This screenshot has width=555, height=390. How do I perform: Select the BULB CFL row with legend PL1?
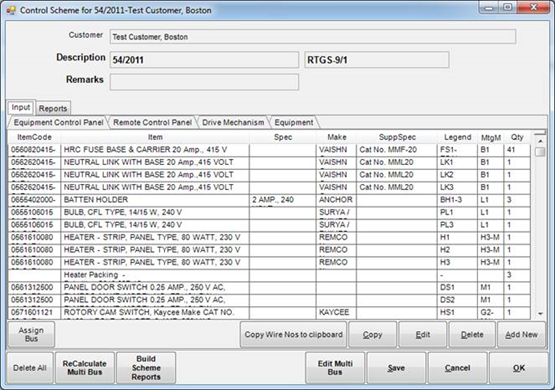click(x=269, y=212)
